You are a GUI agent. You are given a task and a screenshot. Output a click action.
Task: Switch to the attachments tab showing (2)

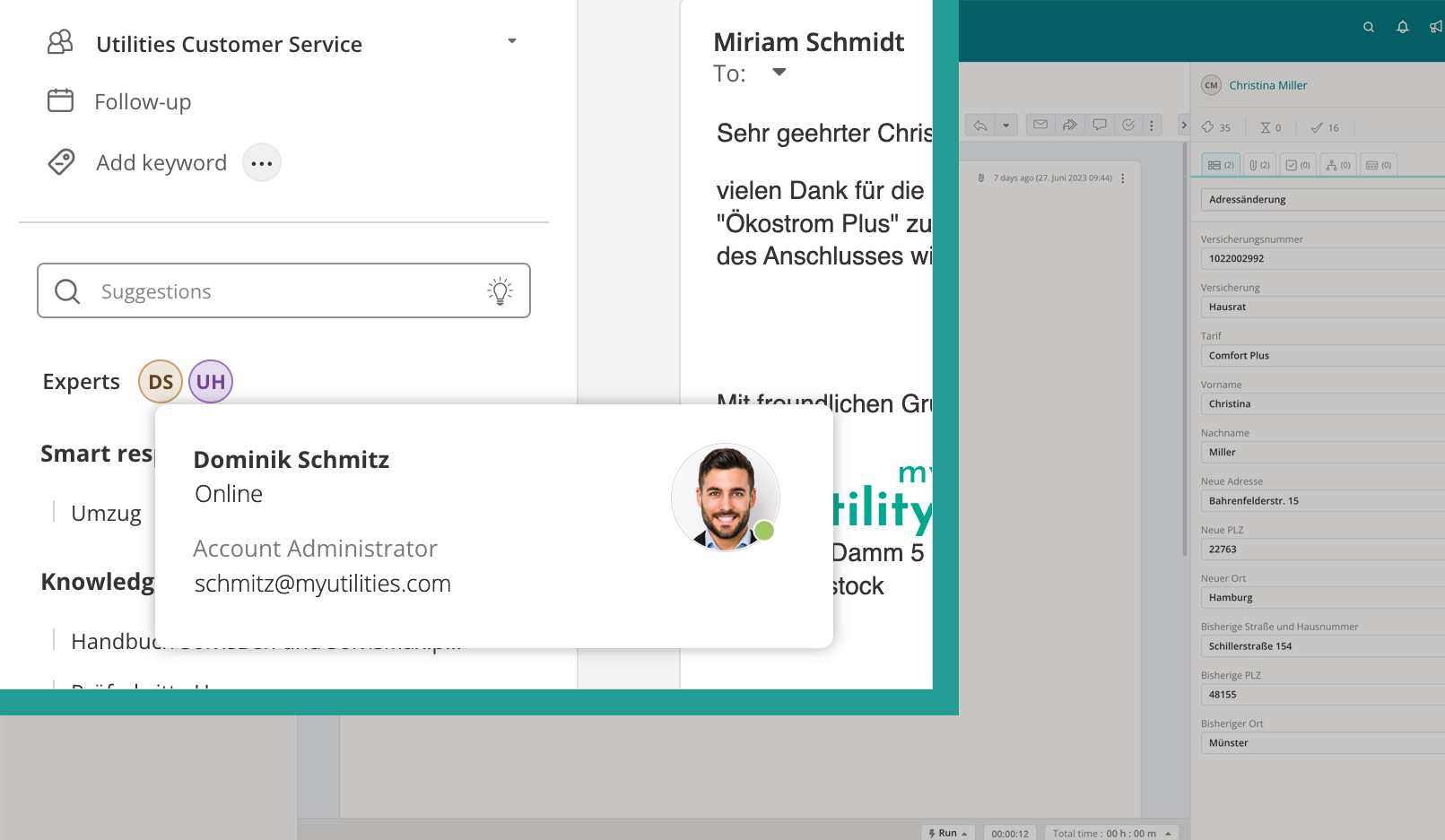click(x=1259, y=164)
